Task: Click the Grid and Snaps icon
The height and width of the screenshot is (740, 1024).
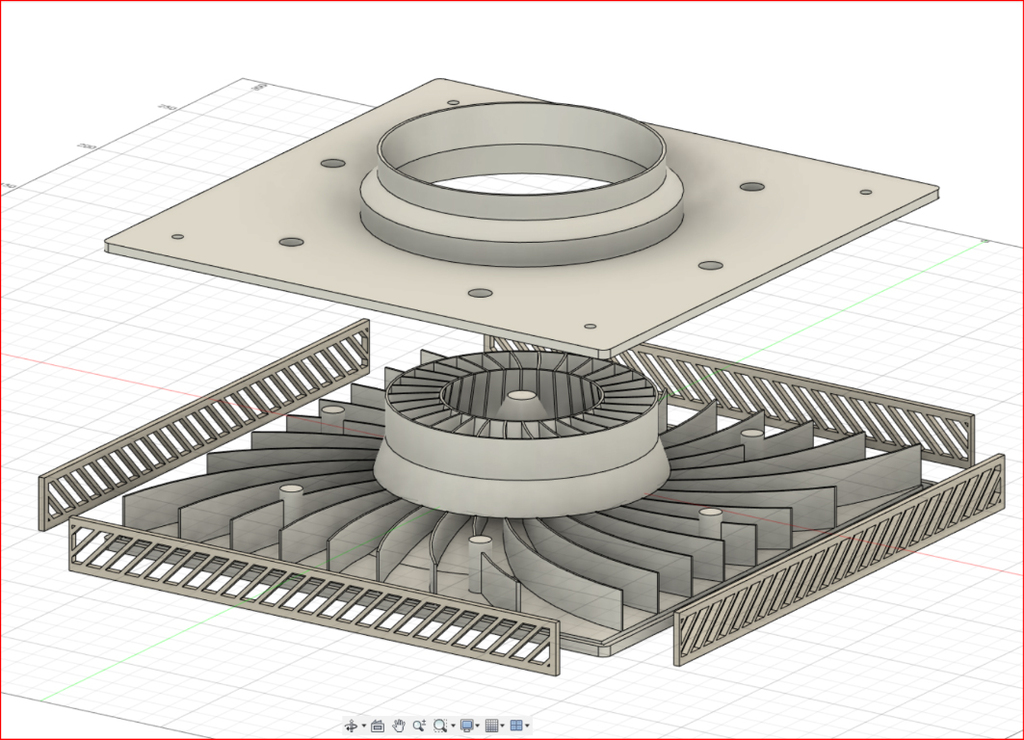Action: pyautogui.click(x=492, y=726)
